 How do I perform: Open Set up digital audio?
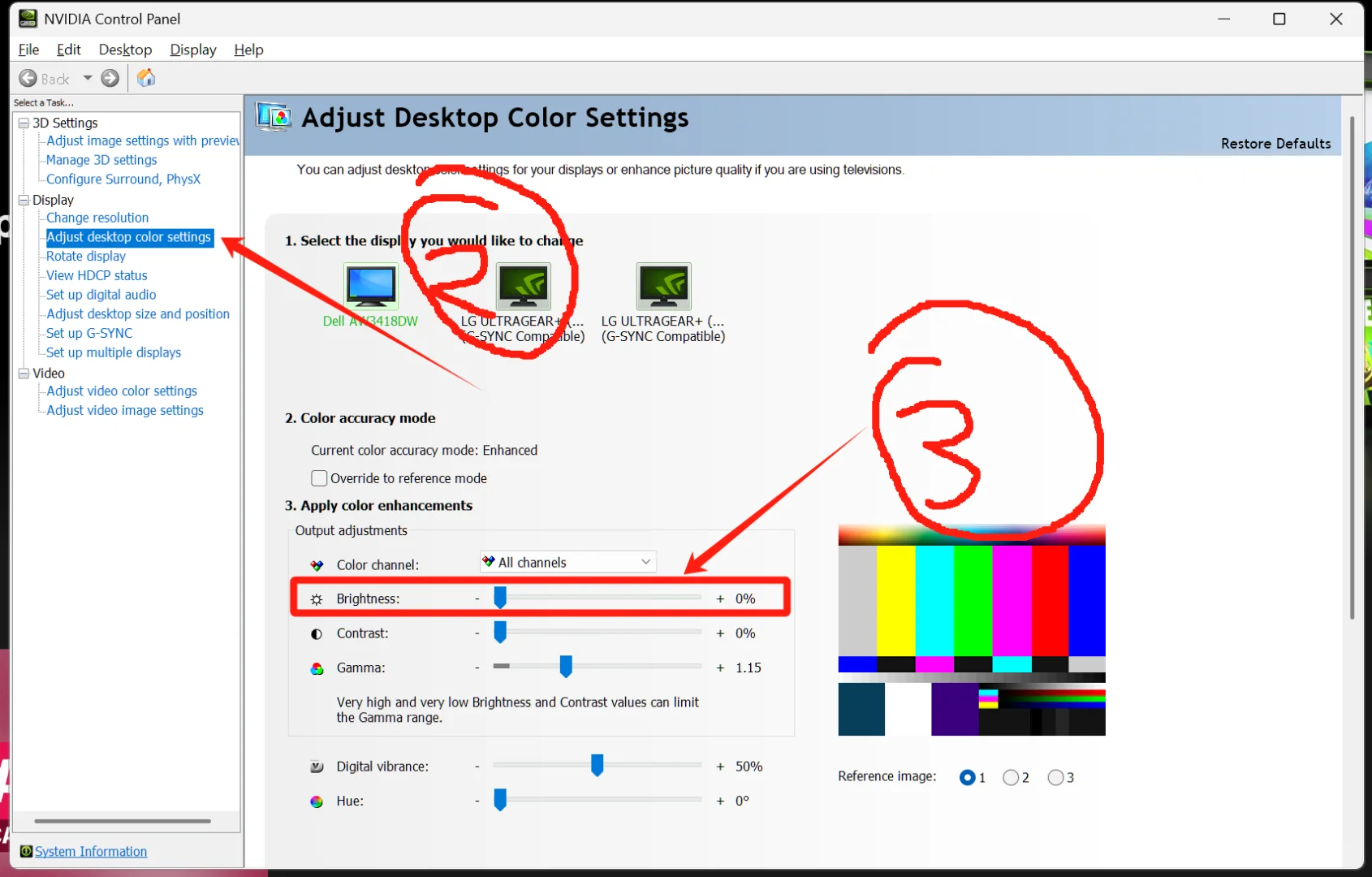(101, 295)
